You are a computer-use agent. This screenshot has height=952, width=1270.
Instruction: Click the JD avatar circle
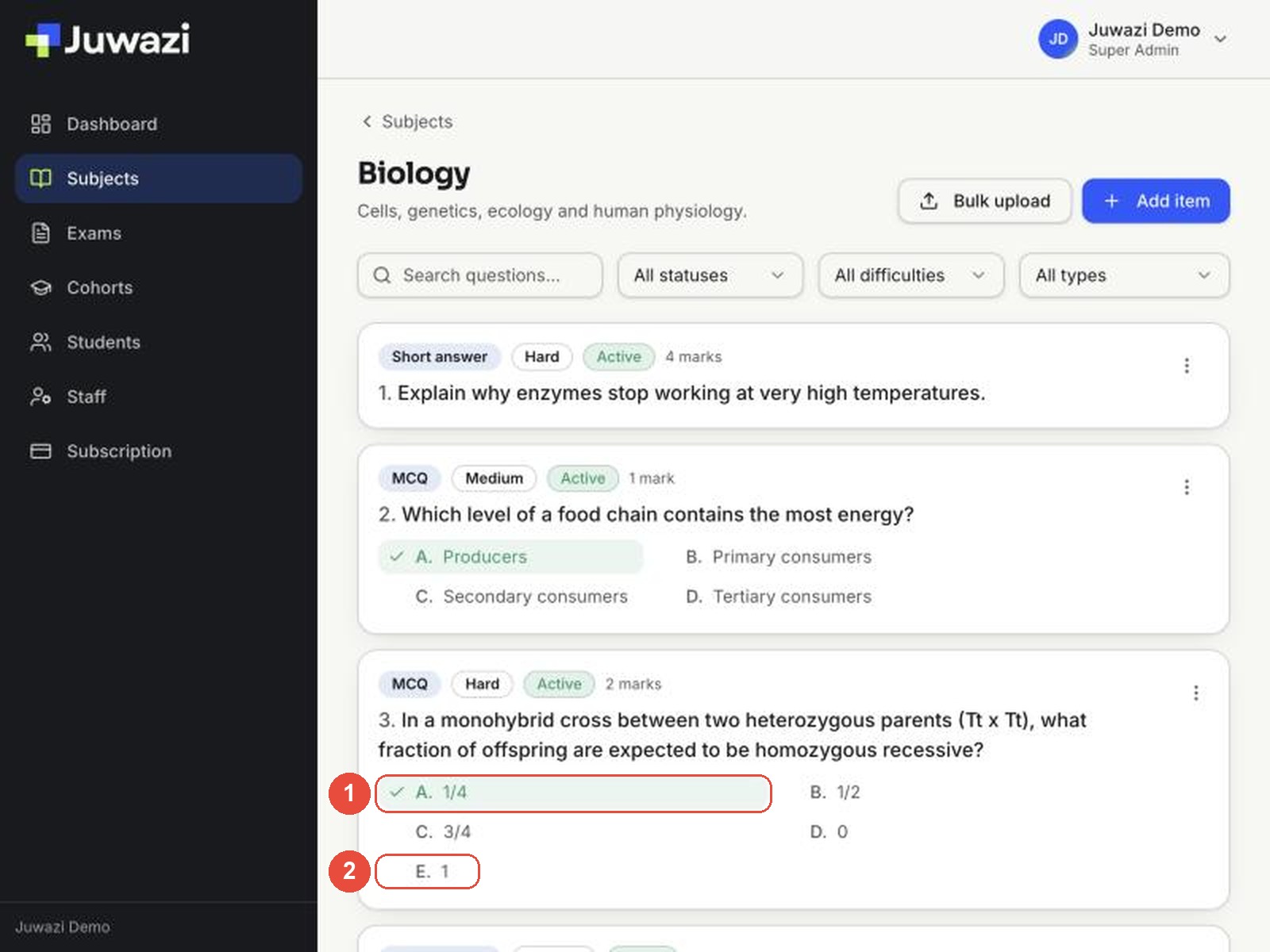1058,39
